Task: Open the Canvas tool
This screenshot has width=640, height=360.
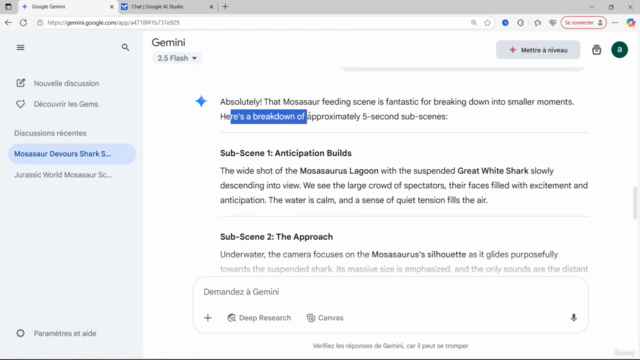Action: coord(325,318)
